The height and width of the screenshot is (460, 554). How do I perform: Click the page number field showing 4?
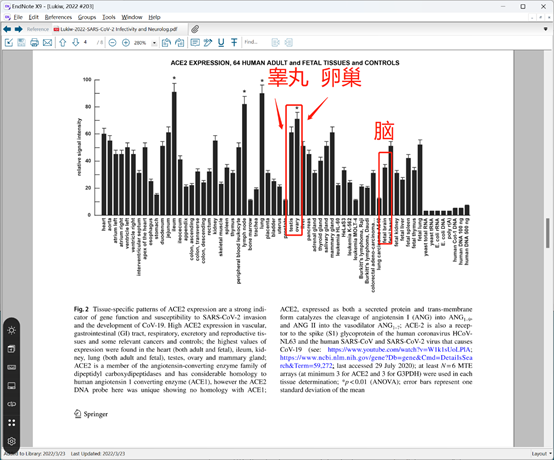click(x=87, y=42)
